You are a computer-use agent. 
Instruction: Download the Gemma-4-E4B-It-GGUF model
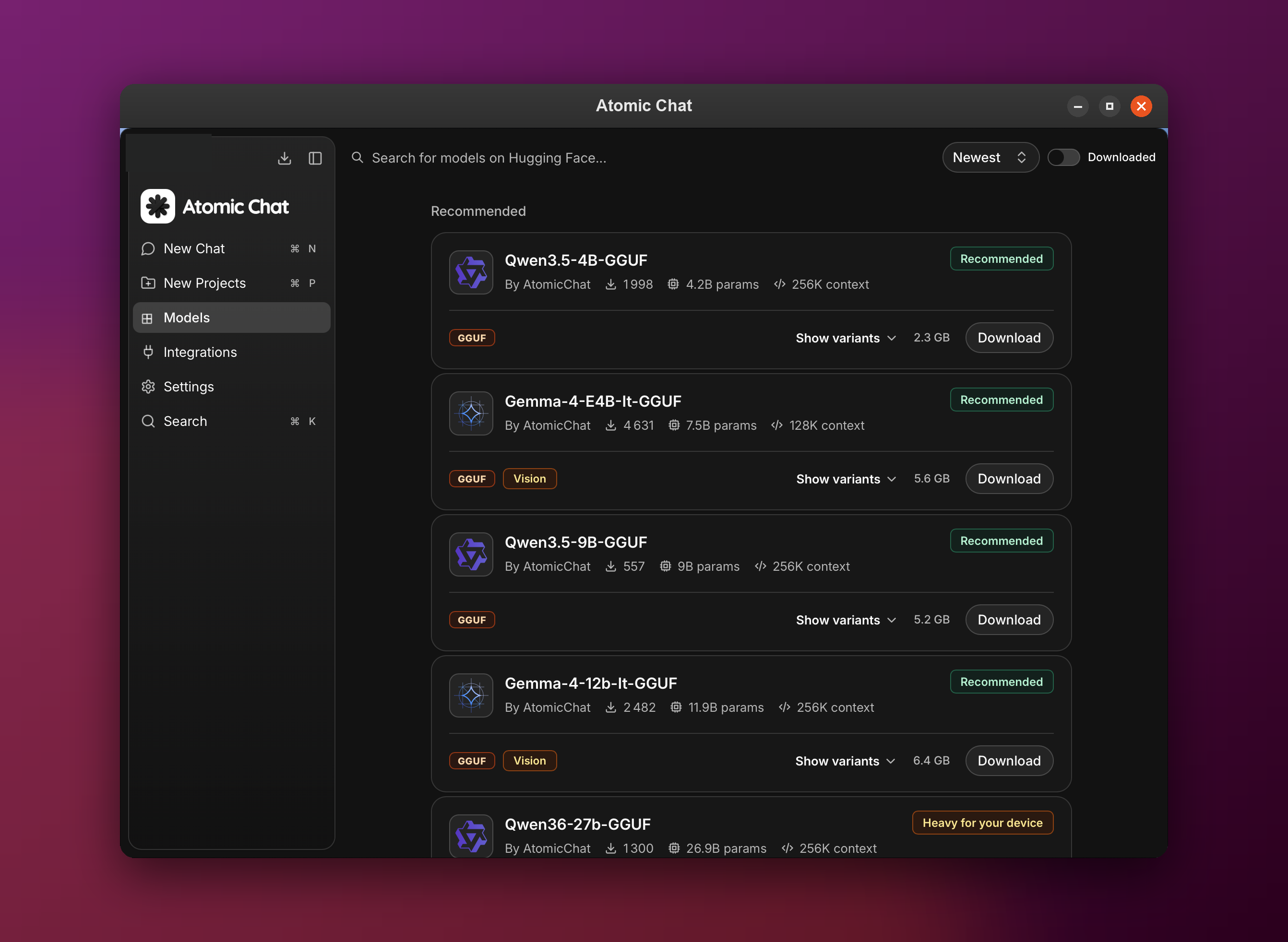[x=1009, y=478]
